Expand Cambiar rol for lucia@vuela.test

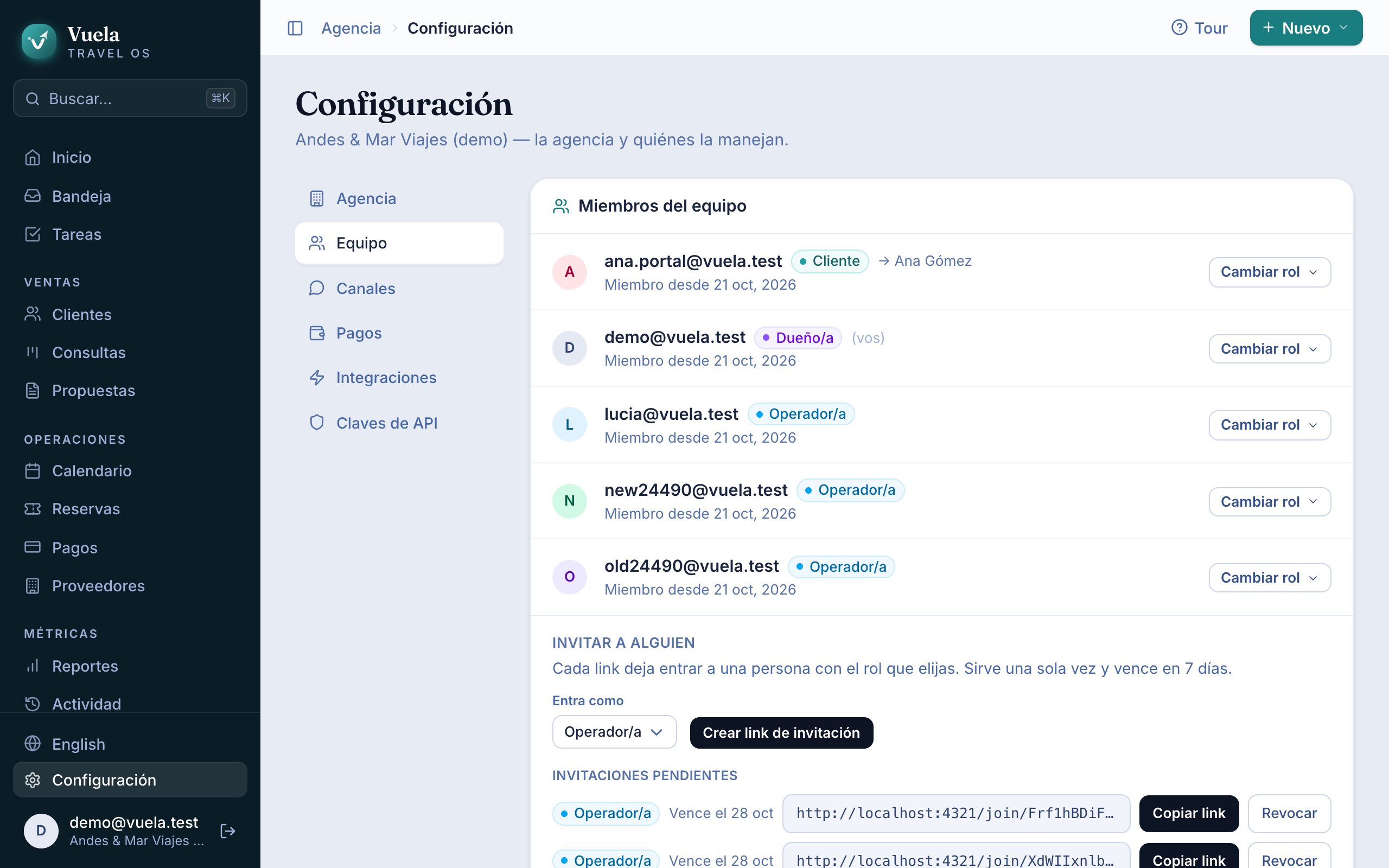[x=1270, y=425]
